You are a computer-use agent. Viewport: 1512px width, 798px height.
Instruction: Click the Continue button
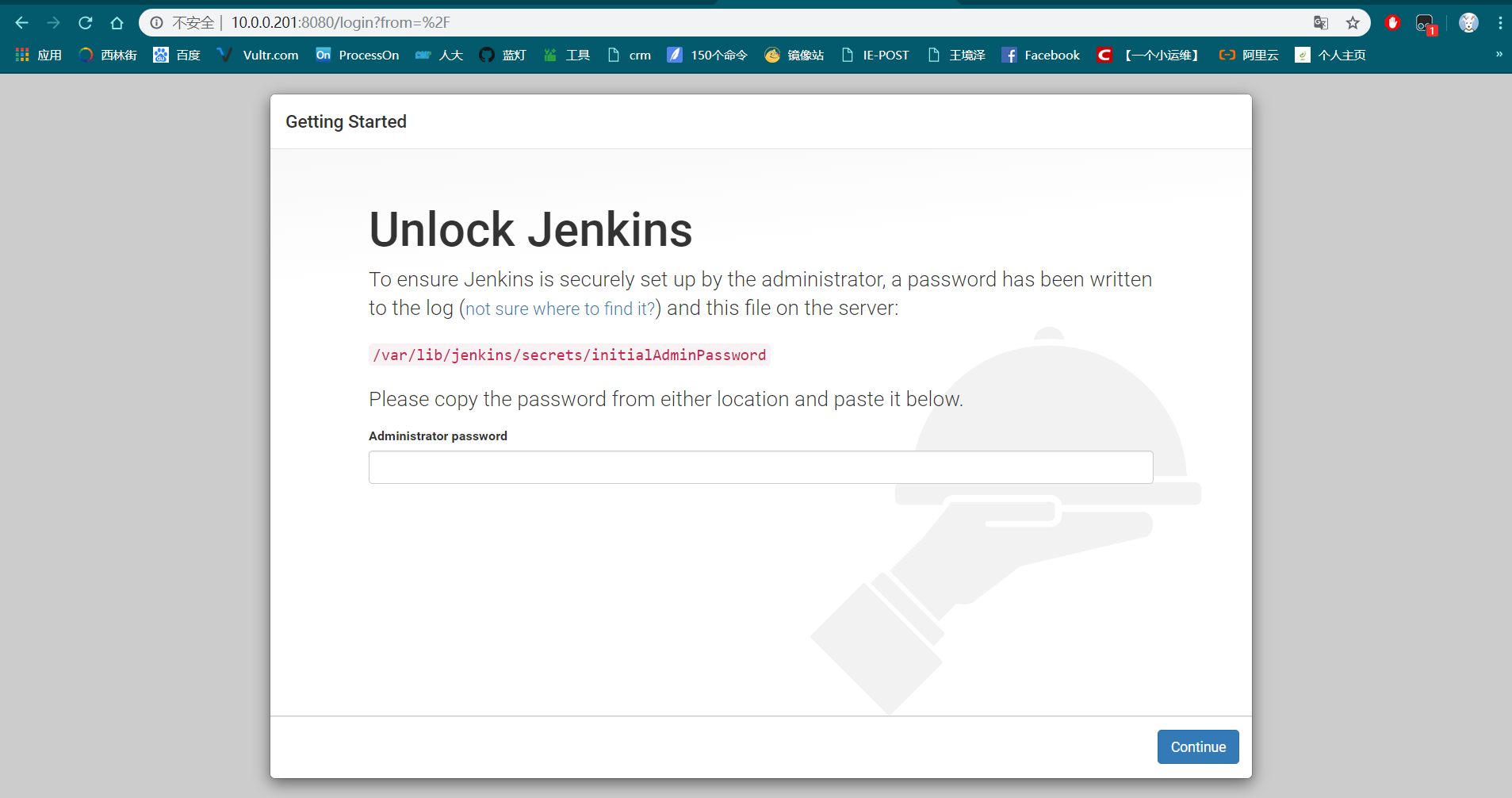click(1197, 746)
